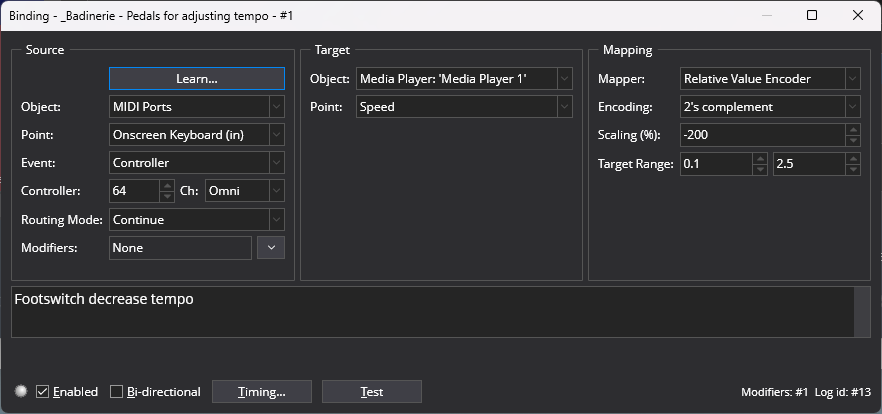Click the Target Range minimum stepper
882x414 pixels.
coord(760,163)
